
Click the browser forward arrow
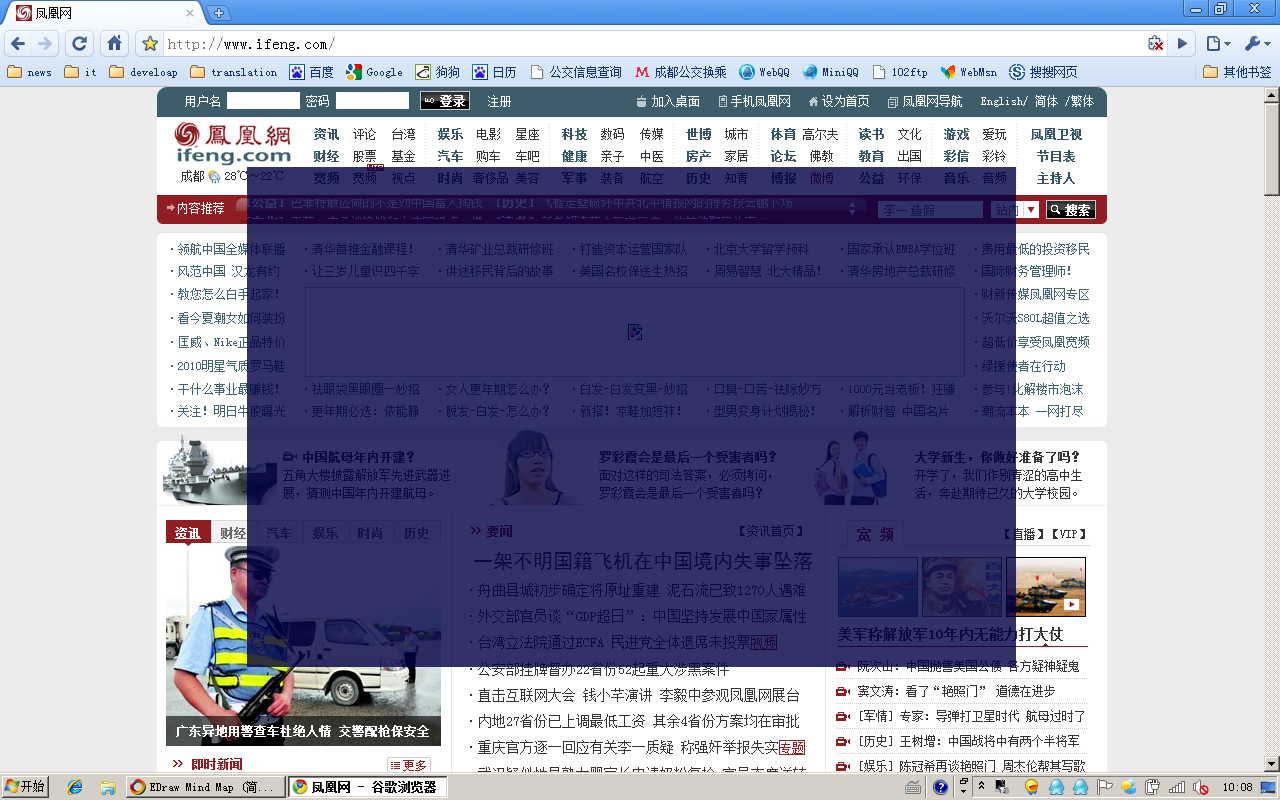[45, 44]
